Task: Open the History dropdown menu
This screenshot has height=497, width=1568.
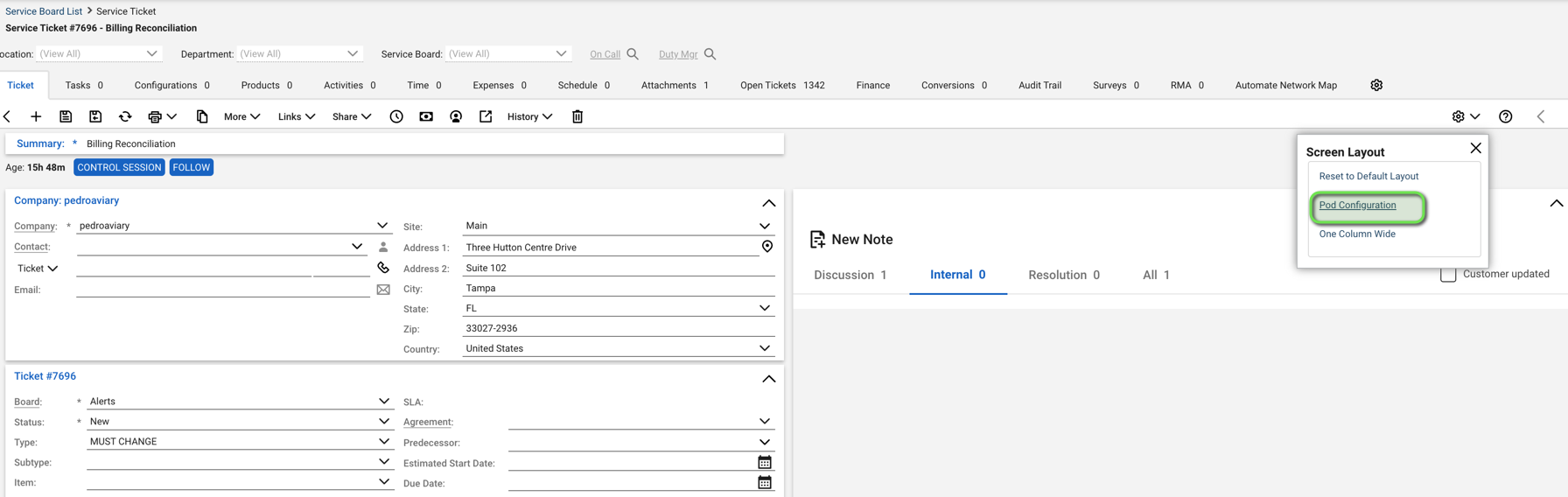Action: [529, 116]
